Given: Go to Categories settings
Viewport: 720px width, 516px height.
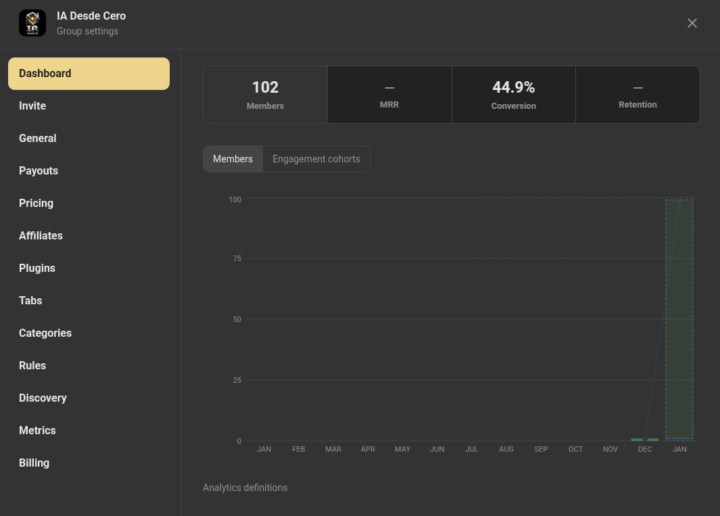Looking at the screenshot, I should 45,333.
